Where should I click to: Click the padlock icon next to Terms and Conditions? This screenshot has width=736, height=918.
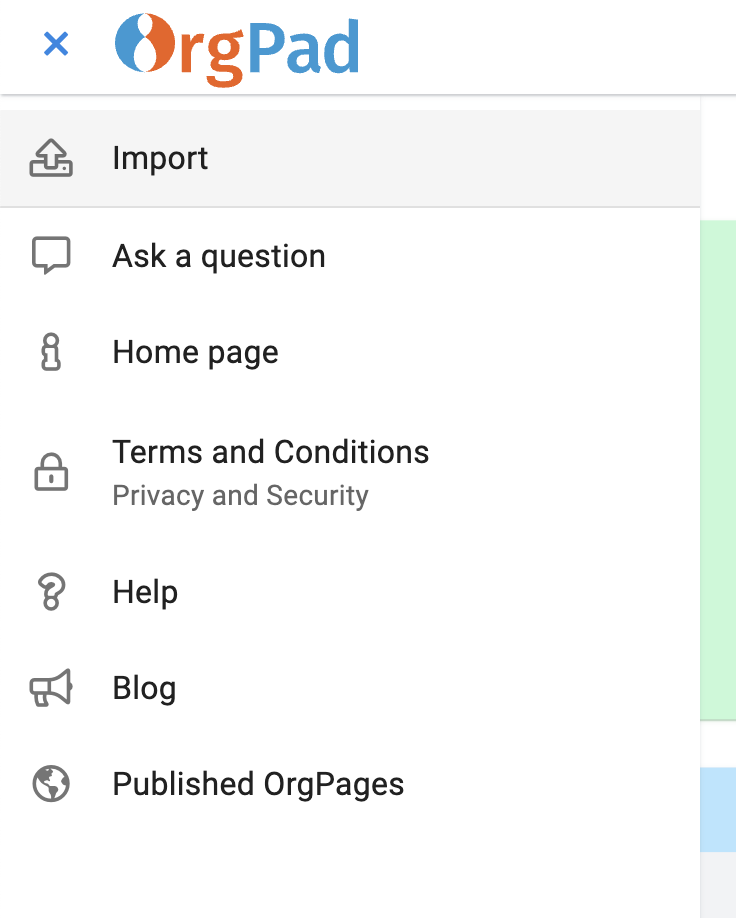point(50,471)
